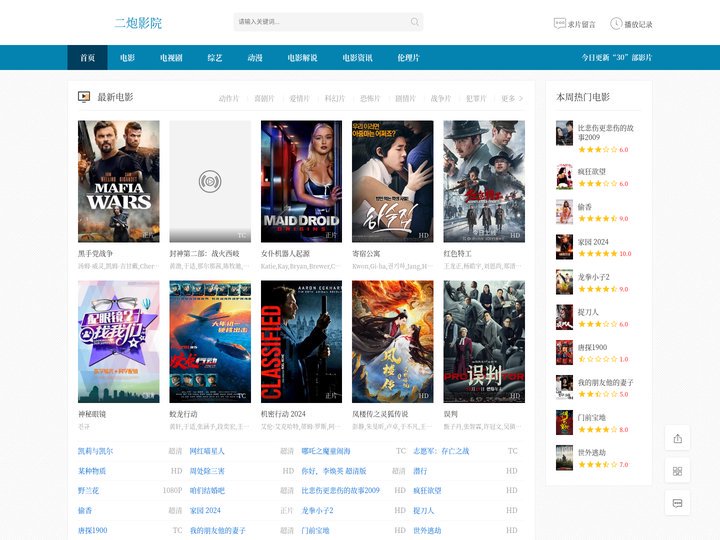Image resolution: width=720 pixels, height=540 pixels.
Task: Filter by 科幻片 category
Action: (335, 98)
